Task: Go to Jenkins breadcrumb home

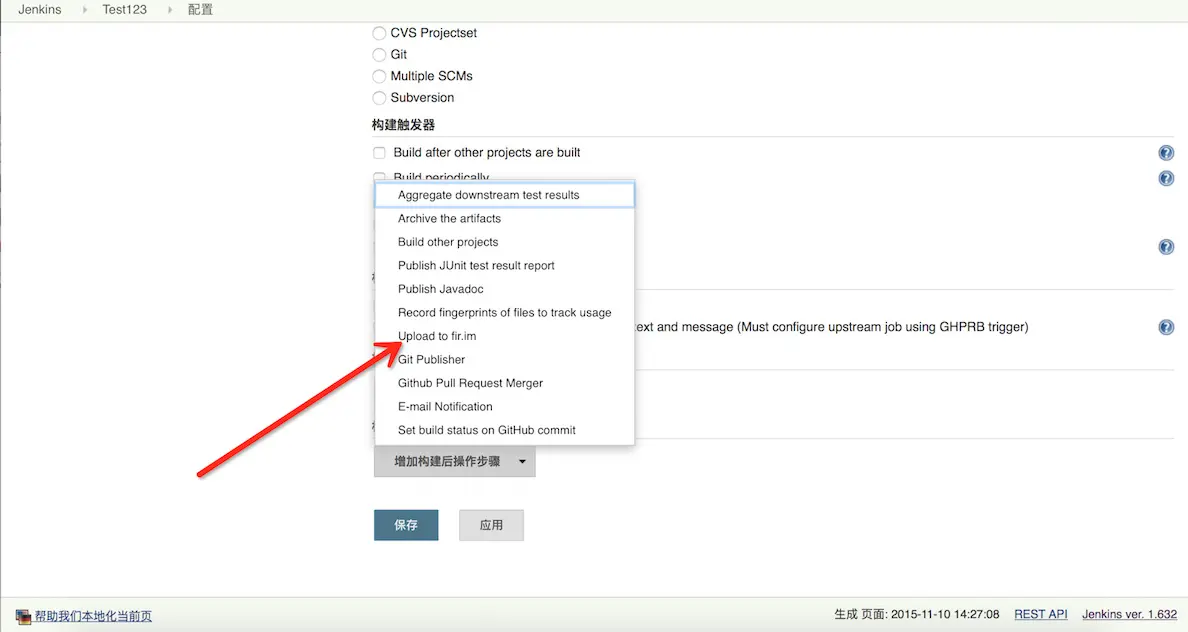Action: (39, 10)
